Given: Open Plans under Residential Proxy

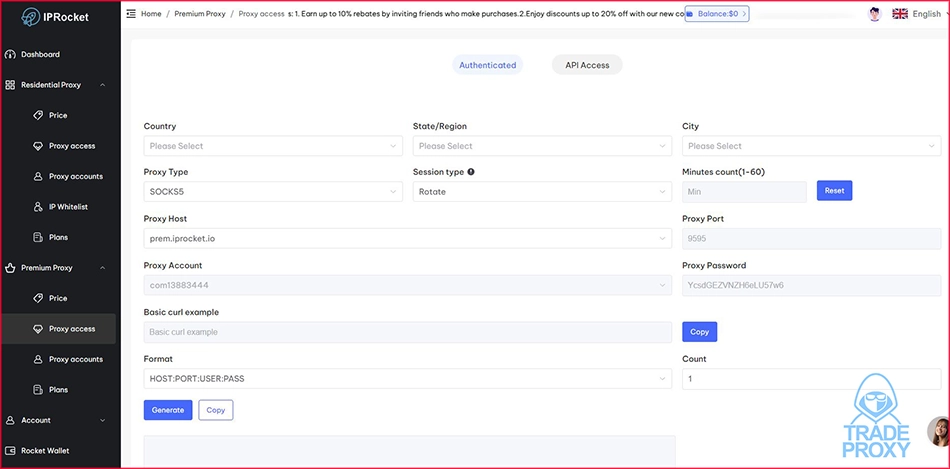Looking at the screenshot, I should (x=58, y=238).
